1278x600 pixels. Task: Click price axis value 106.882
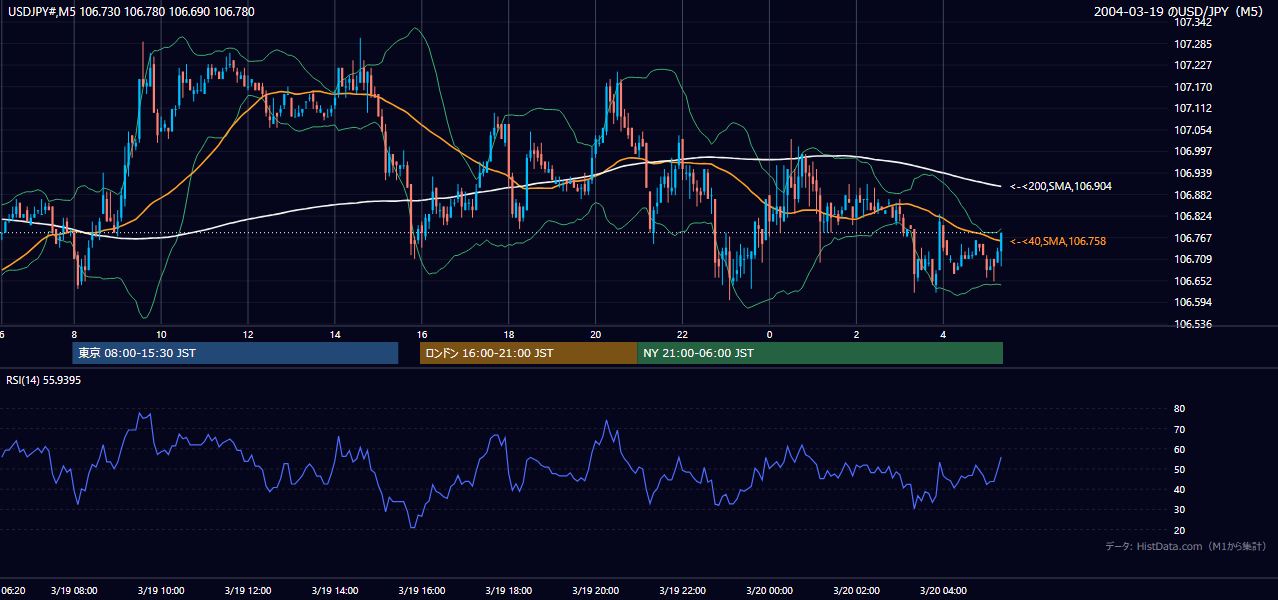[1193, 195]
